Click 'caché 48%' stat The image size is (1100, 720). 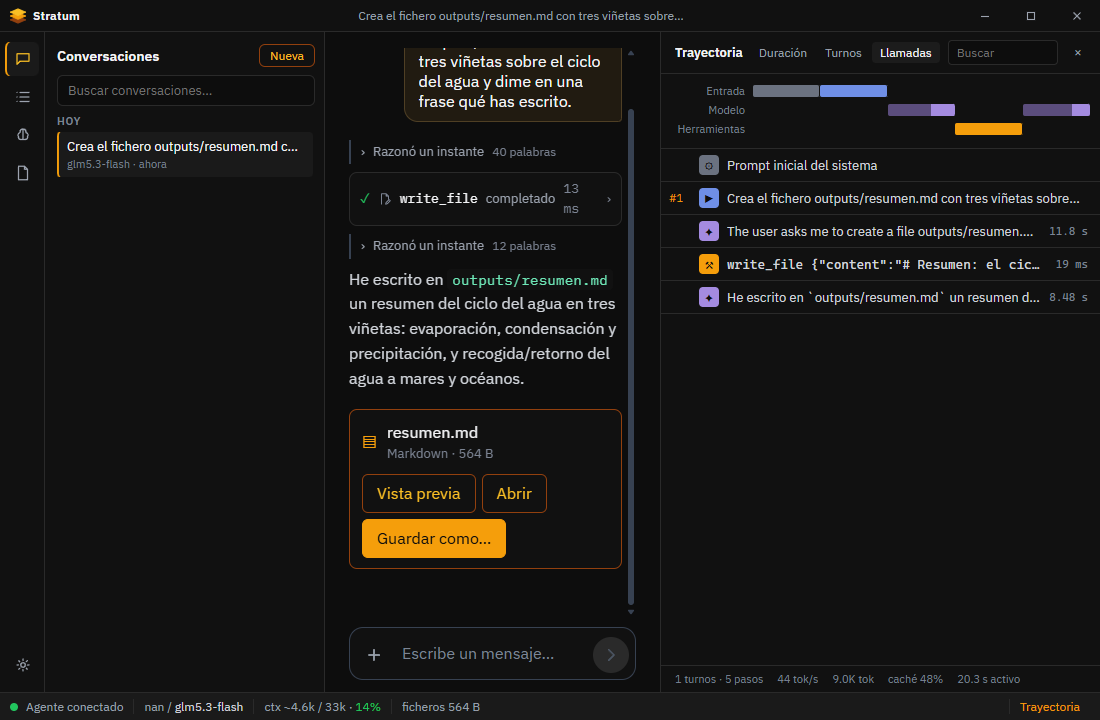(915, 679)
